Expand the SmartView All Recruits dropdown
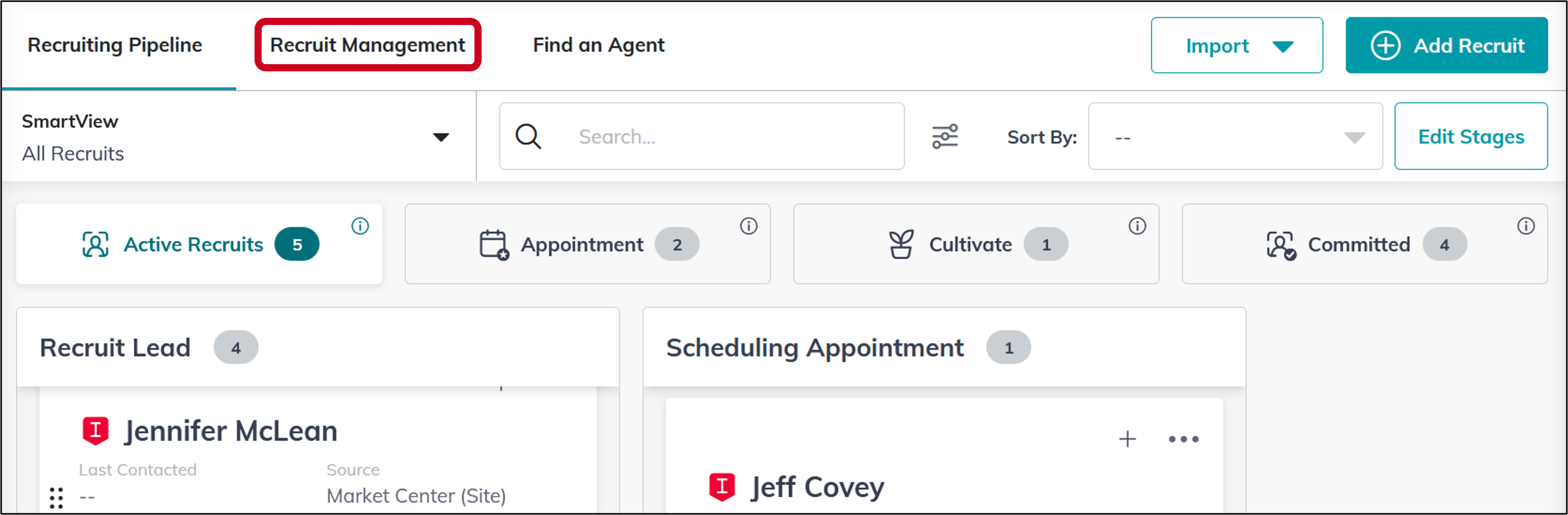This screenshot has height=515, width=1568. click(x=442, y=137)
